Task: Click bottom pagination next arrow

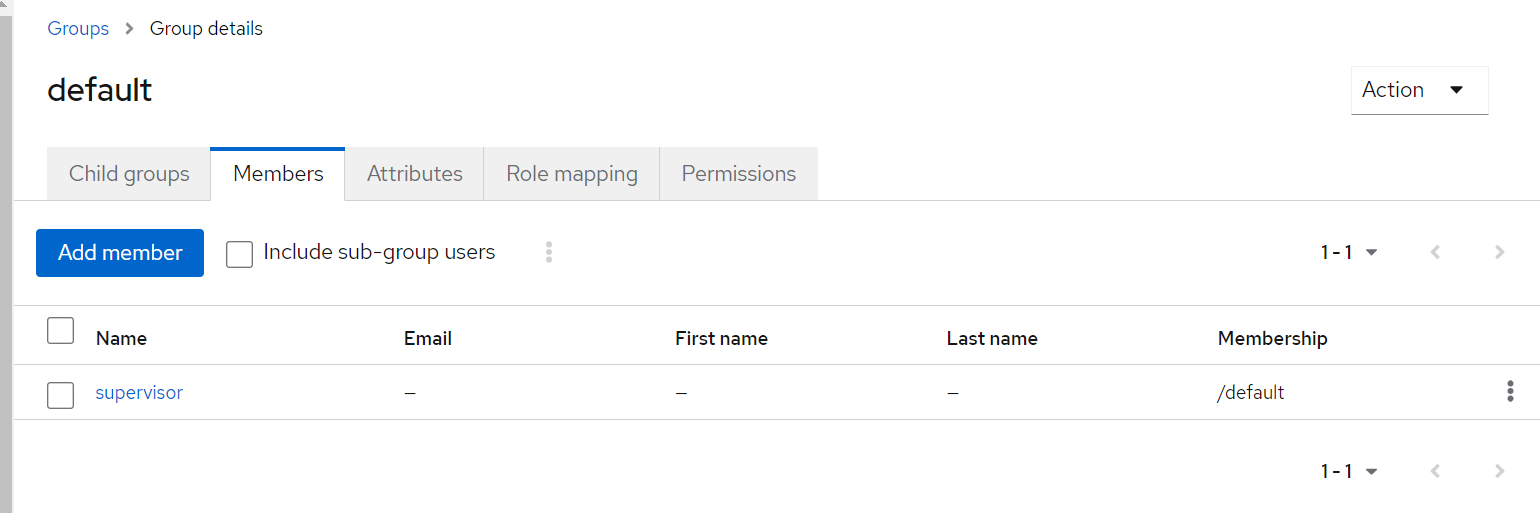Action: click(1499, 471)
